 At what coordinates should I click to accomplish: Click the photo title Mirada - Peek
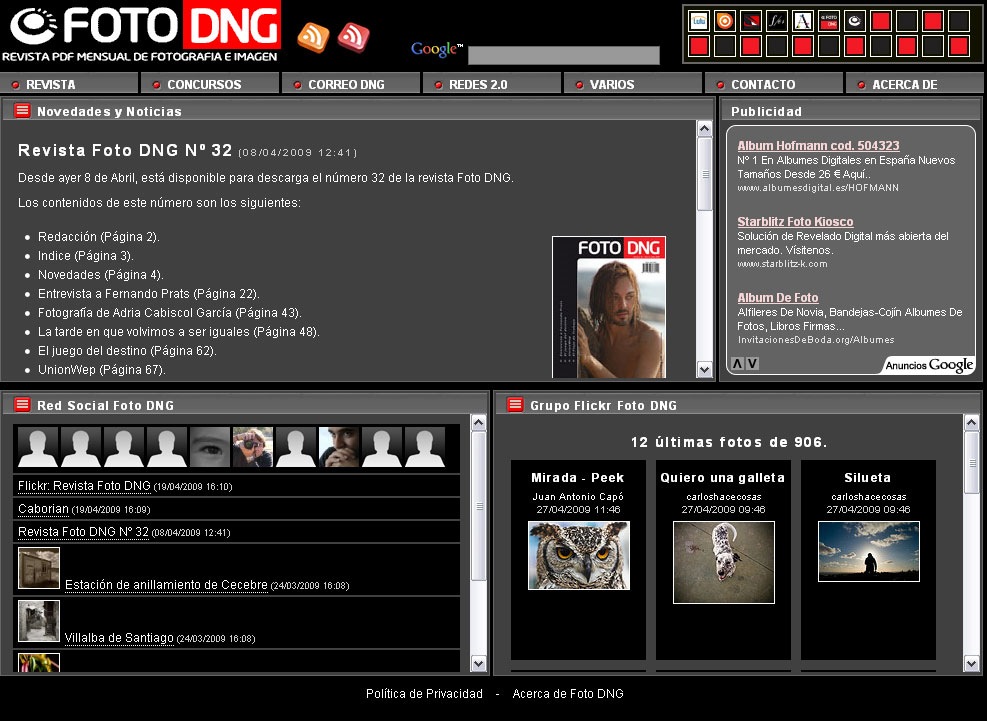click(x=578, y=477)
